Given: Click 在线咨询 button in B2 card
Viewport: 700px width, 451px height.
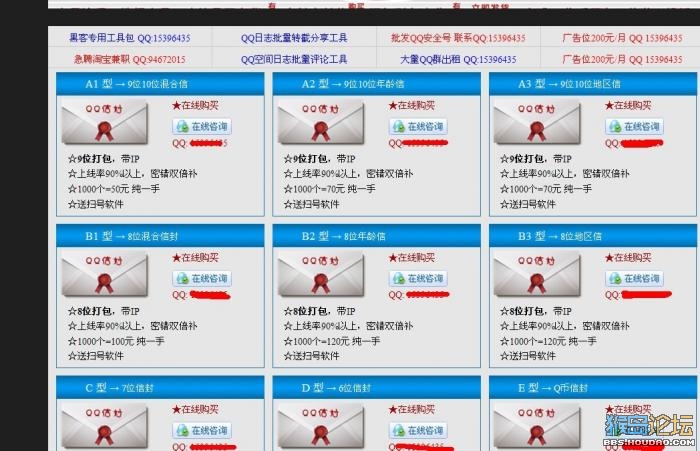Looking at the screenshot, I should pyautogui.click(x=418, y=279).
